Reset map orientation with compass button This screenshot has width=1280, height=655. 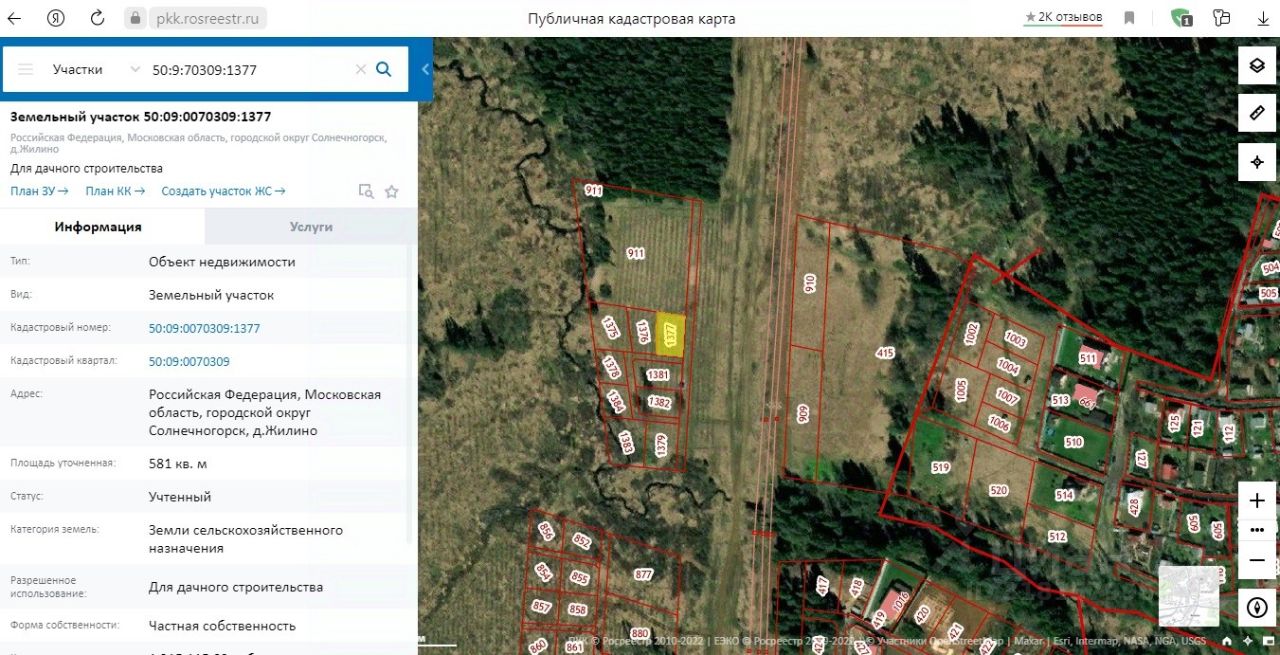[x=1257, y=607]
